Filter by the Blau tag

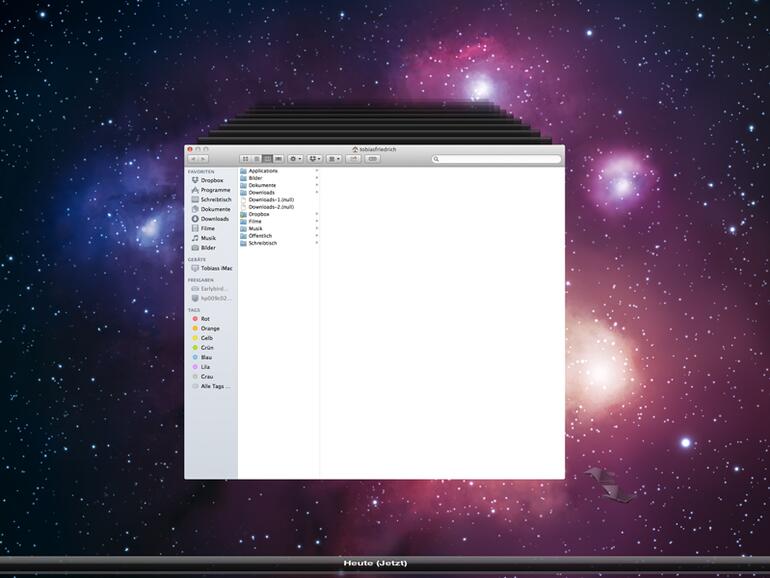[211, 358]
